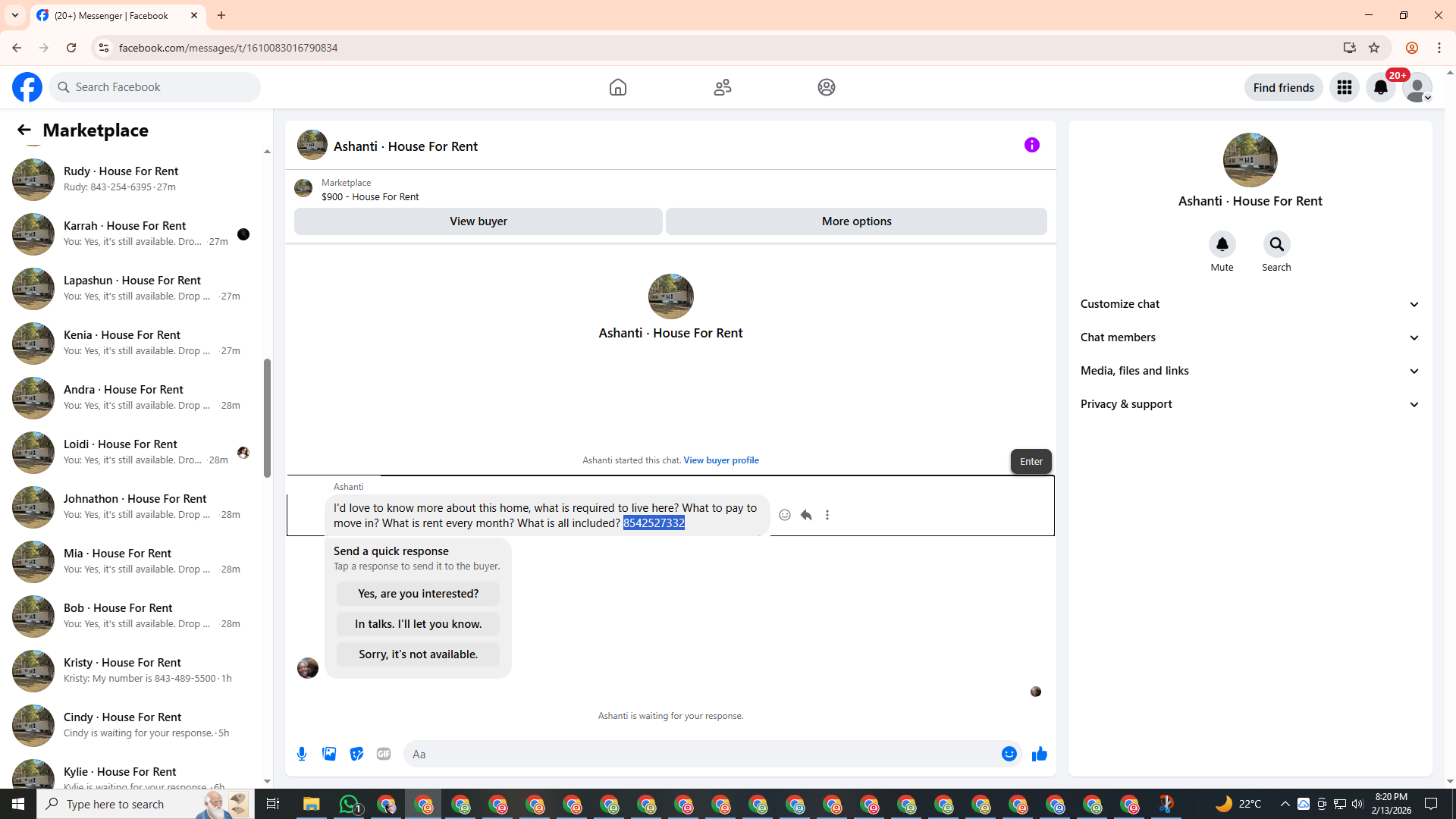Click the conversation list scrollbar

(x=267, y=417)
